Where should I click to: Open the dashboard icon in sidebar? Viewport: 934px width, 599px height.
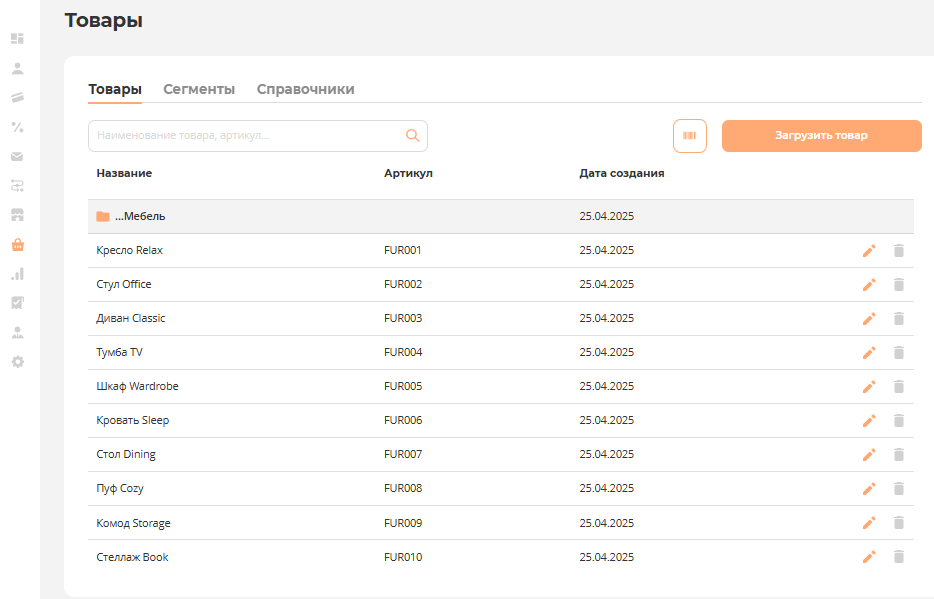pyautogui.click(x=17, y=39)
